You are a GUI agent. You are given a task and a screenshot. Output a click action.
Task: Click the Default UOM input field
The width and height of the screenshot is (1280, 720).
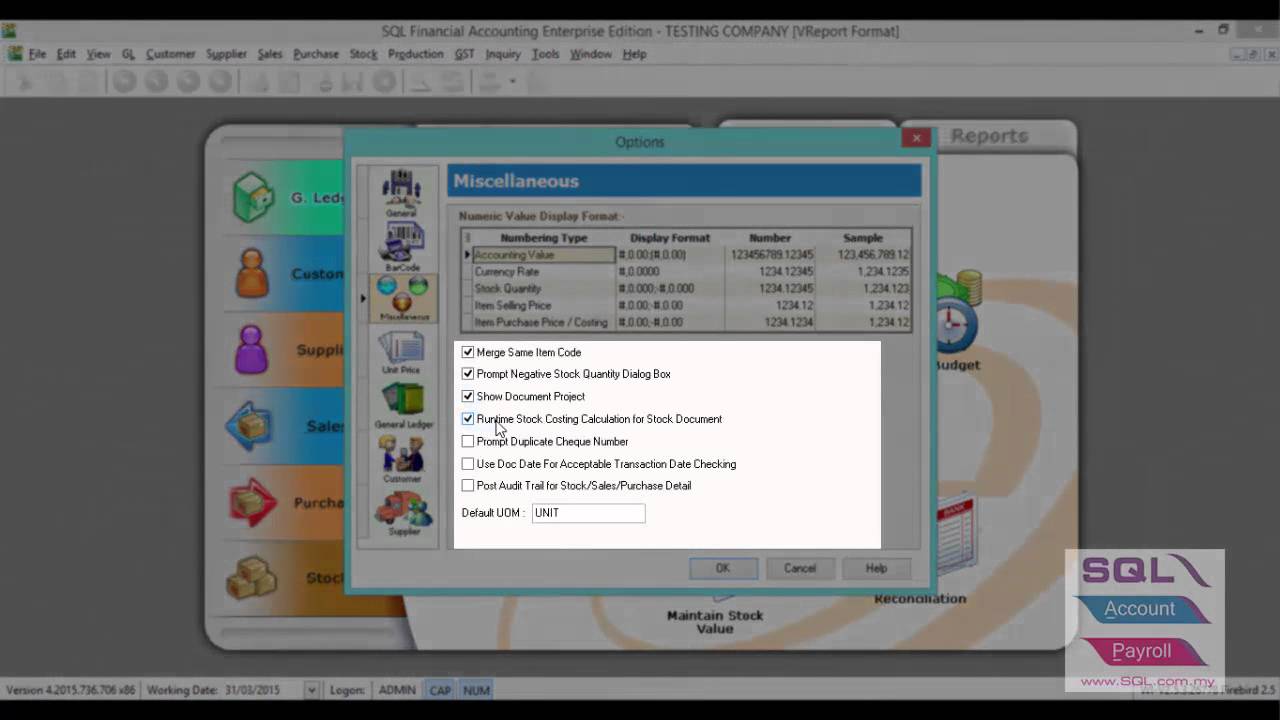click(588, 513)
